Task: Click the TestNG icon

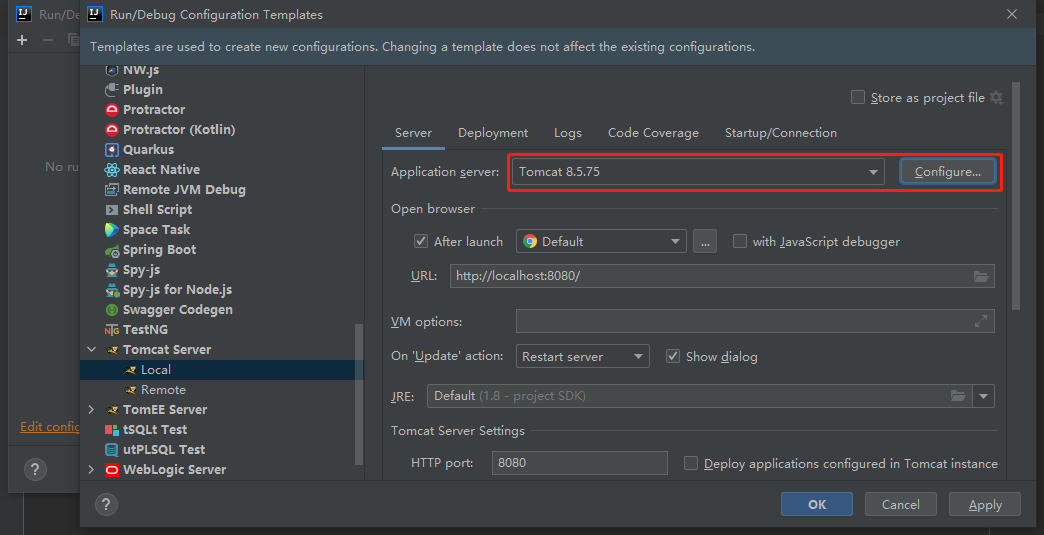Action: pyautogui.click(x=112, y=330)
